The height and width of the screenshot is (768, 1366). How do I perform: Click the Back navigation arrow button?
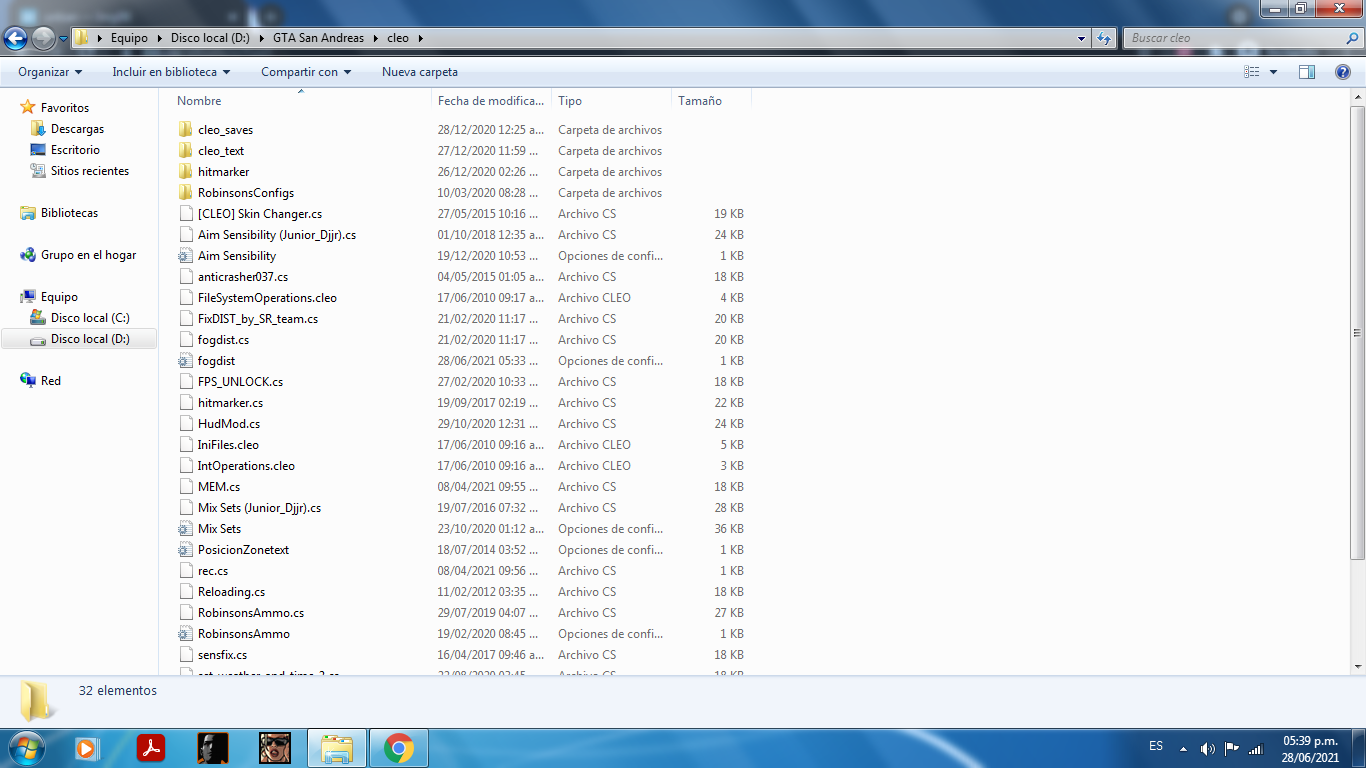16,38
